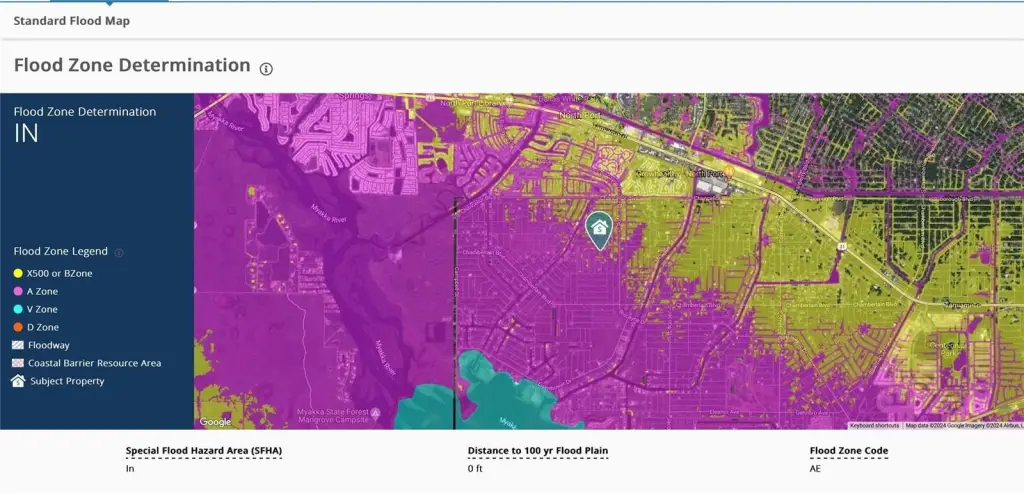Click the Distance to 100 yr Flood Plain label
Screen dimensions: 1024x494
(x=538, y=451)
